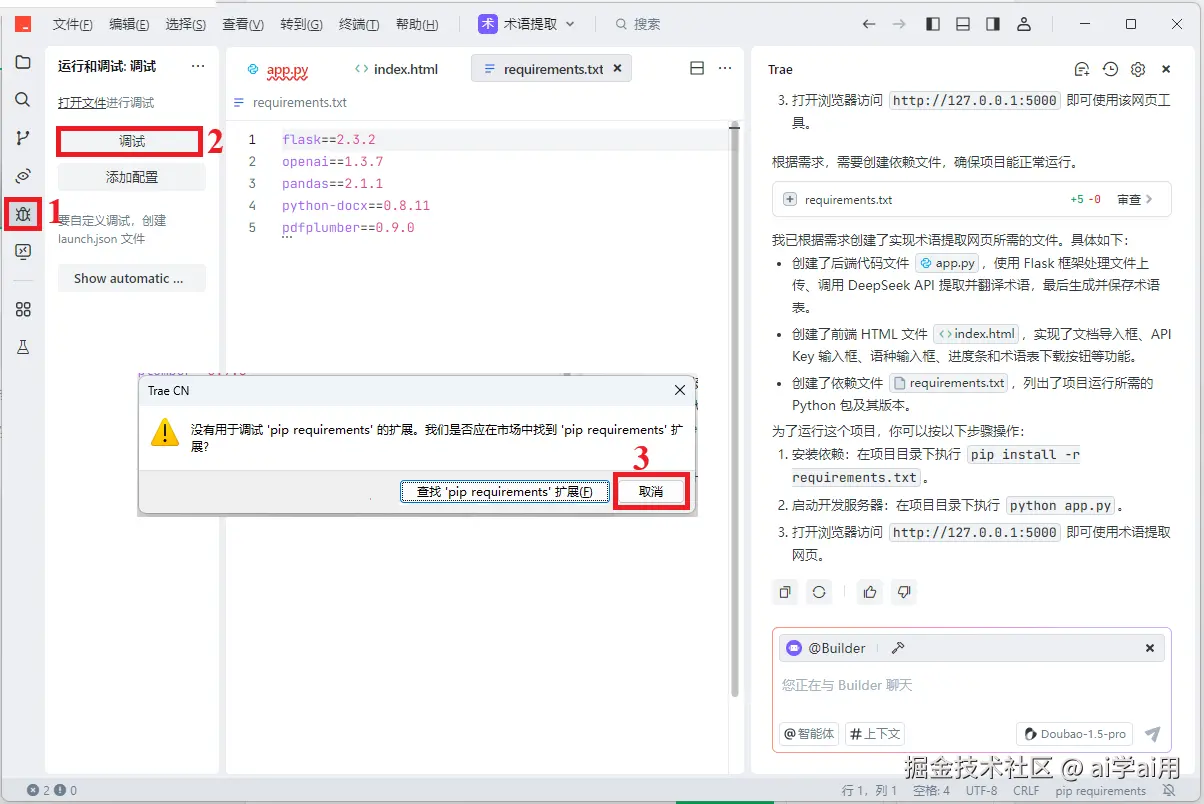This screenshot has height=804, width=1204.
Task: Click the UTF-8 encoding in status bar
Action: coord(981,791)
